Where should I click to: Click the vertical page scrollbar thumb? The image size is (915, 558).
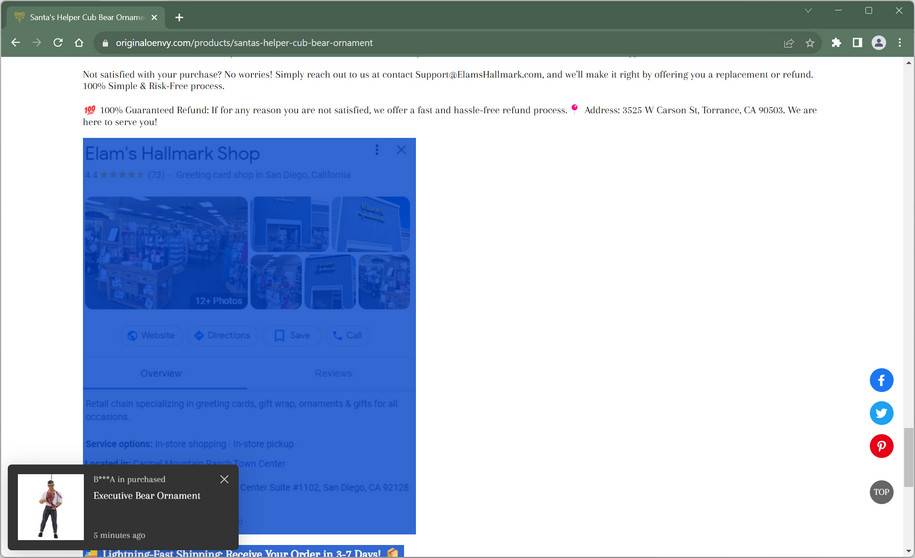909,457
